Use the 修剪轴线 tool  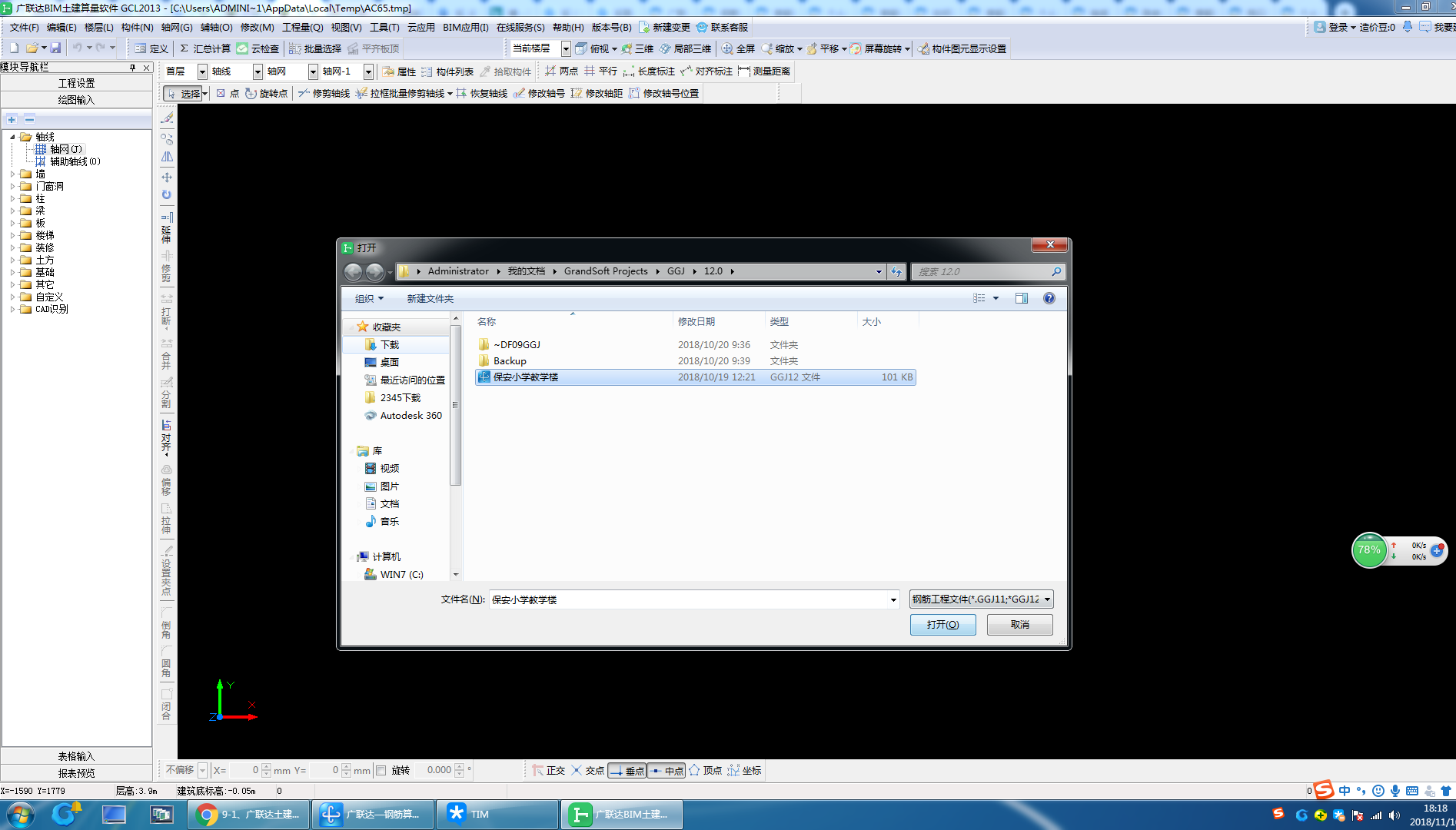point(324,93)
